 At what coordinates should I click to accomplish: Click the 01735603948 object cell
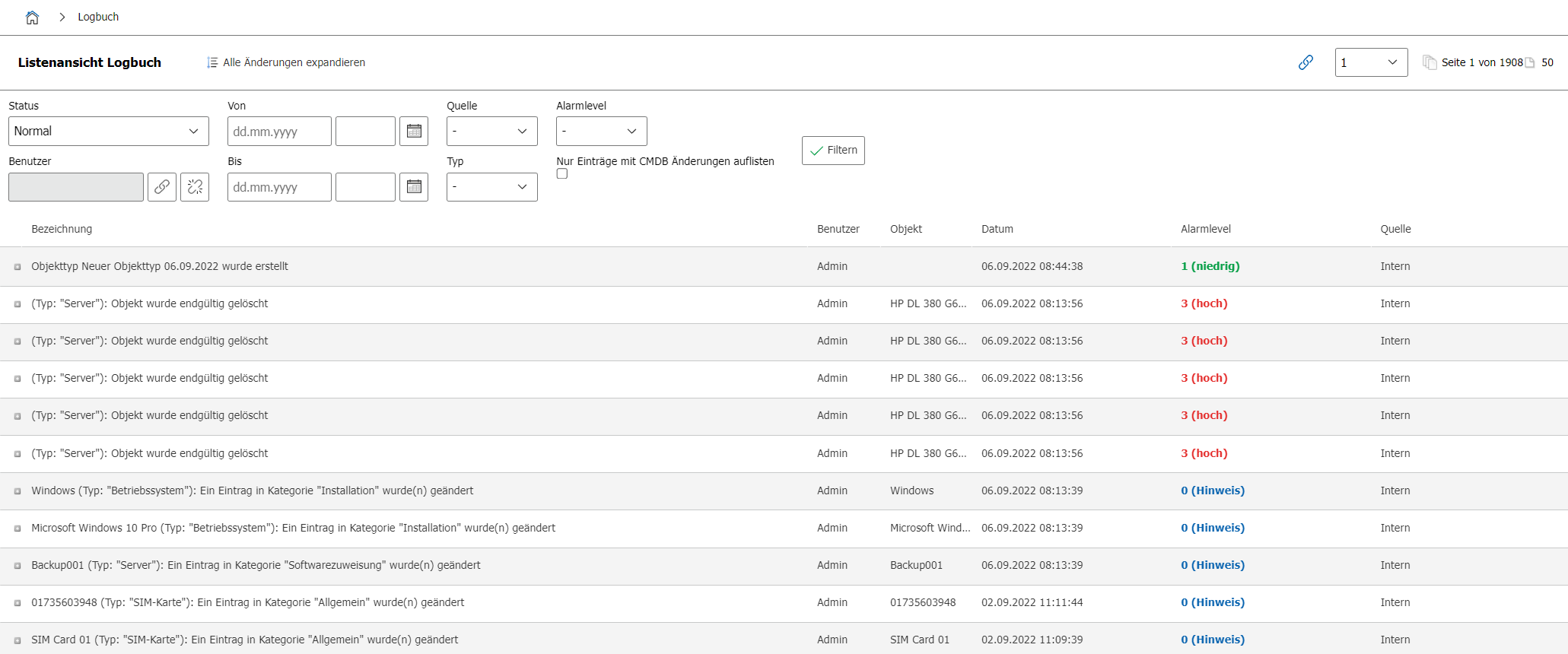(x=923, y=602)
